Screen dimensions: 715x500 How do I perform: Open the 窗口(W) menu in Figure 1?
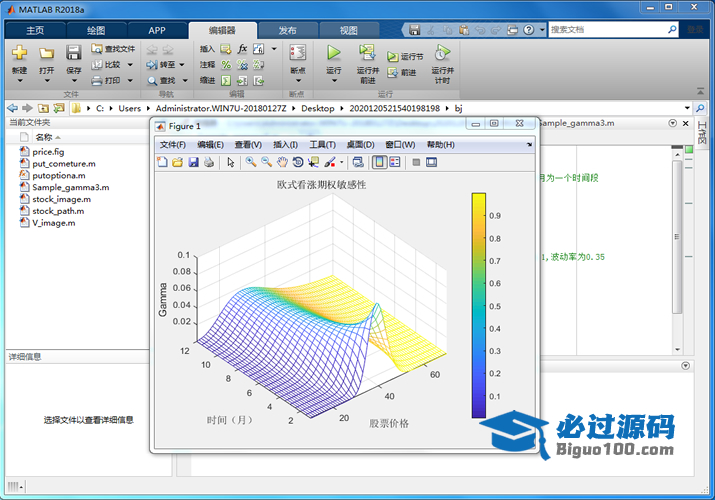tap(400, 145)
